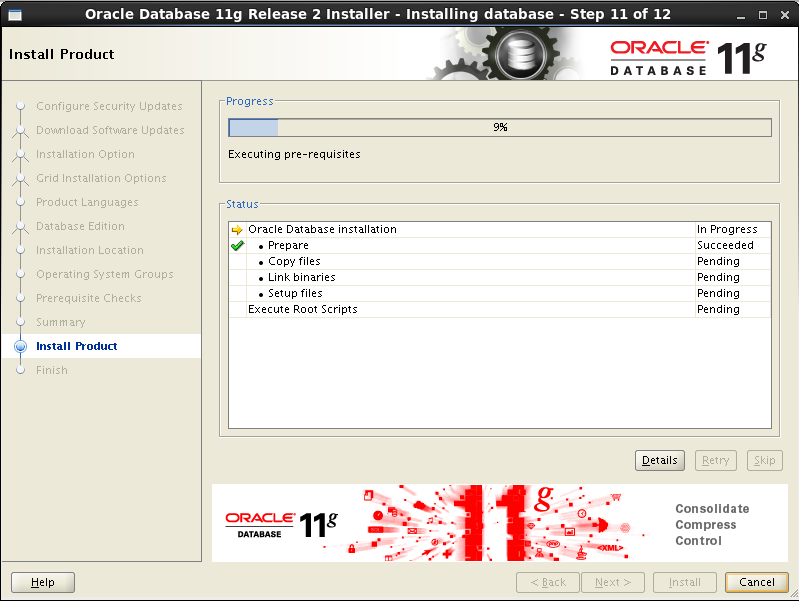The width and height of the screenshot is (799, 601).
Task: Click the Next navigation button
Action: (x=613, y=582)
